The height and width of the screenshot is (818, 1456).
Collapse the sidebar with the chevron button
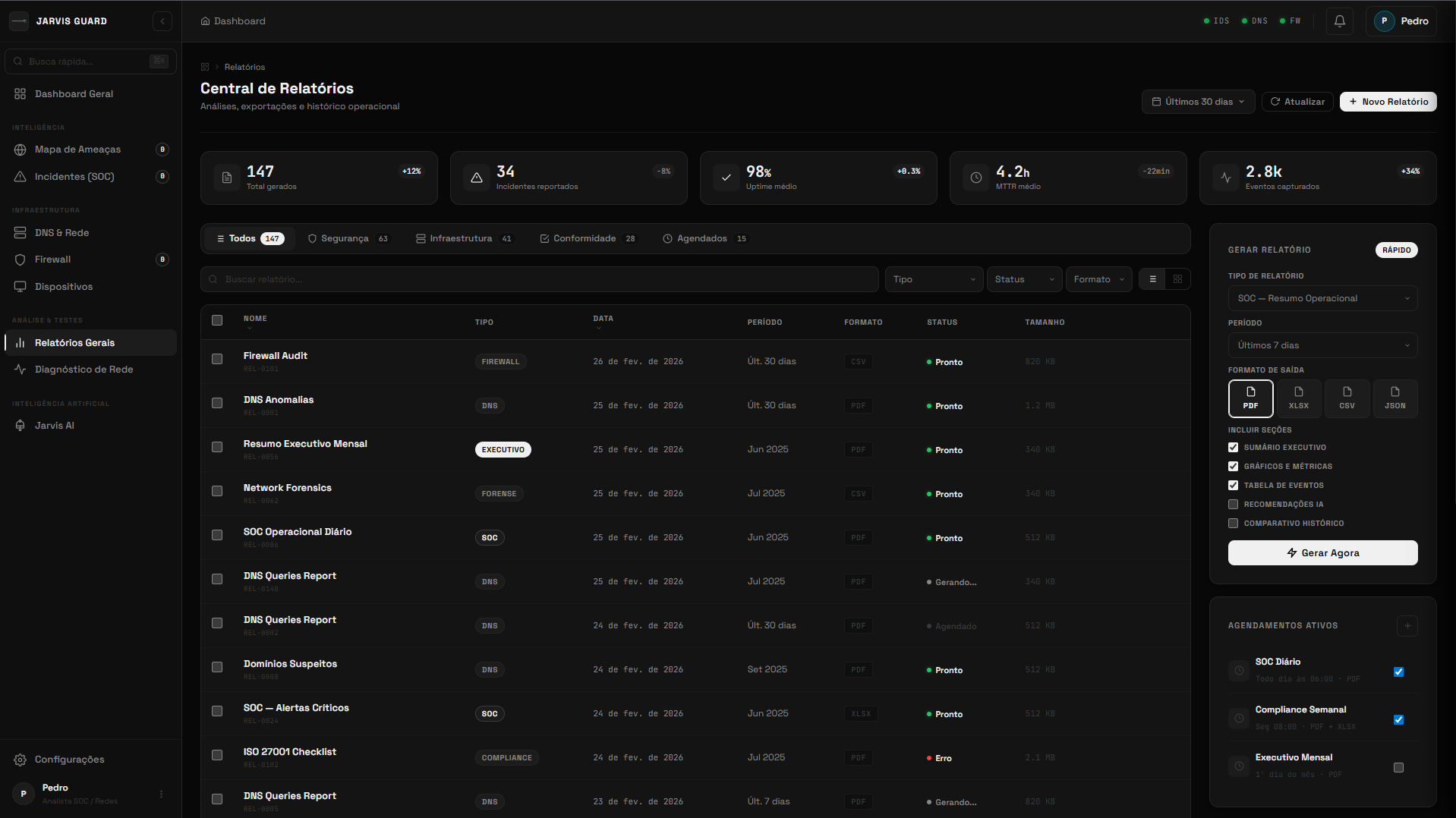(x=162, y=21)
